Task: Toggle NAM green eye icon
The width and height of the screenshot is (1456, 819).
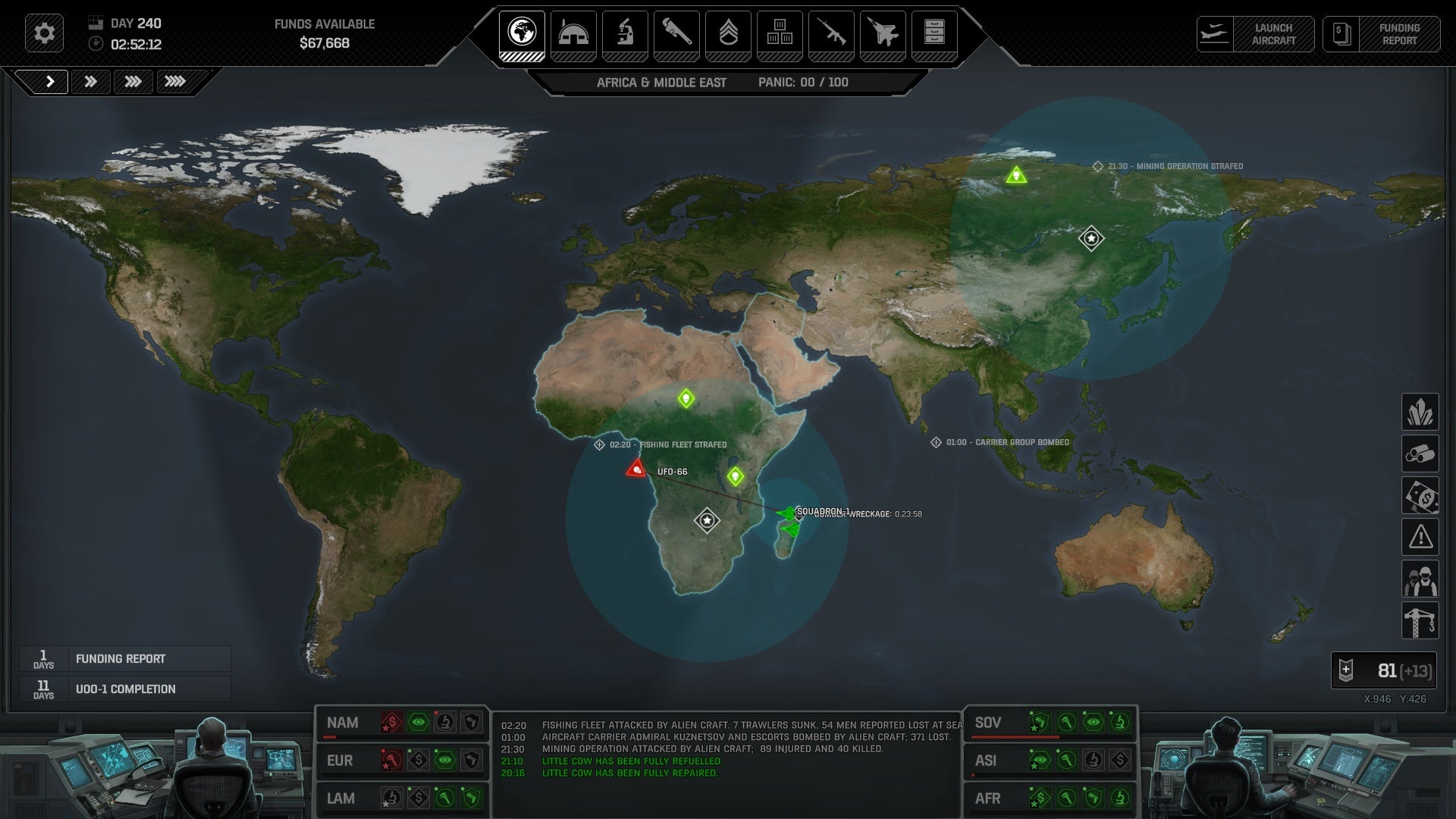Action: (x=418, y=722)
